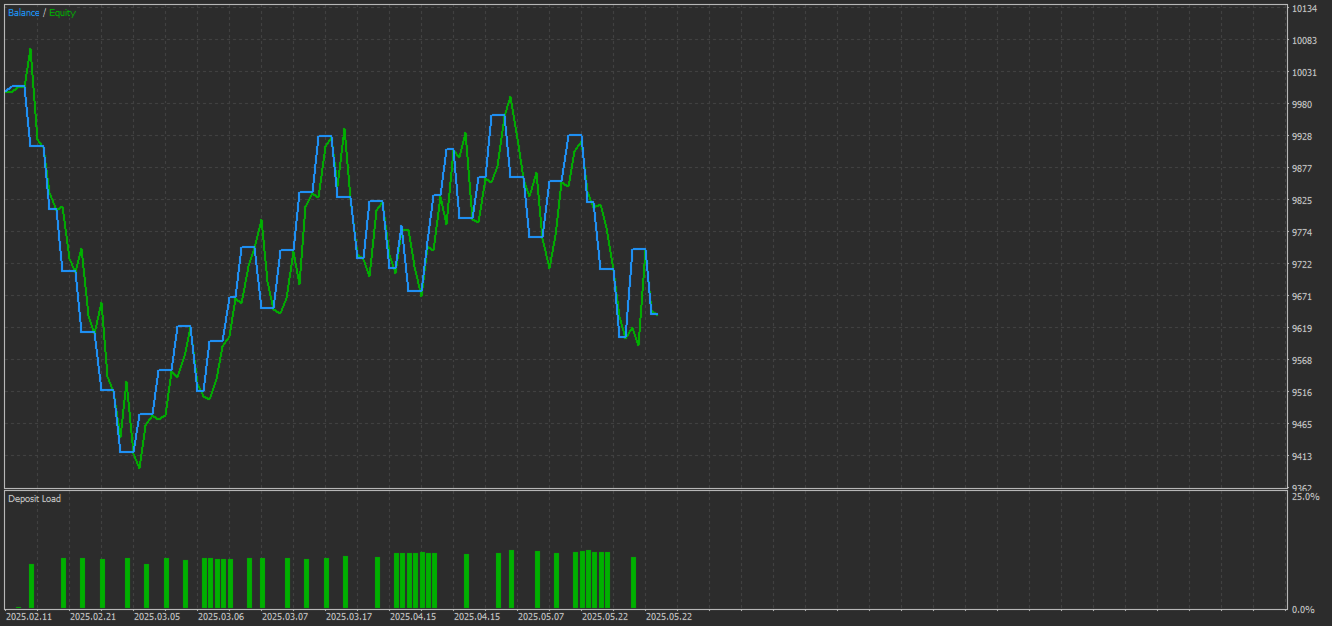1332x626 pixels.
Task: Select the 9774 scale label
Action: point(1303,233)
